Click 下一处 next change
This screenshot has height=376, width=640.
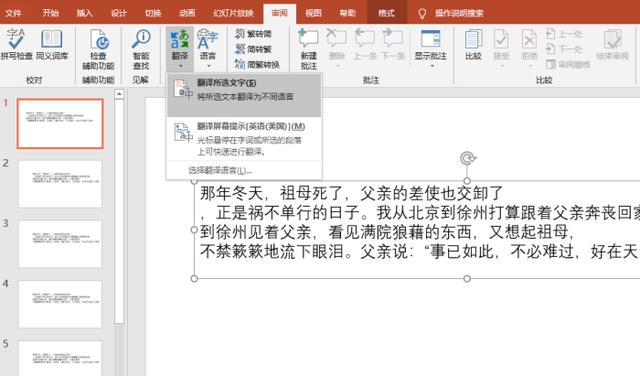[x=564, y=49]
